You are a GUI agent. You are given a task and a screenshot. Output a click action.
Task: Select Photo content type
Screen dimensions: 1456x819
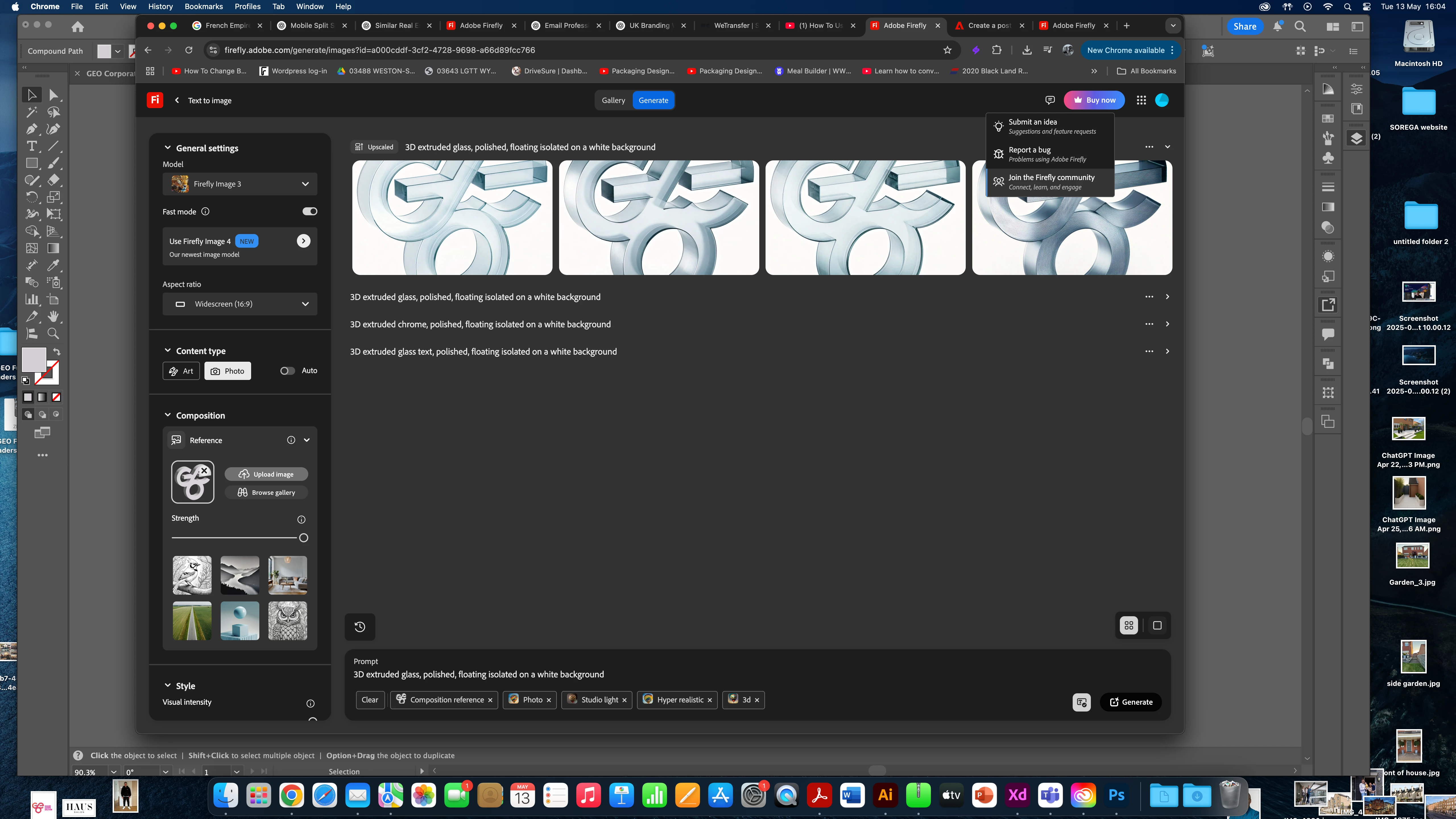tap(227, 371)
